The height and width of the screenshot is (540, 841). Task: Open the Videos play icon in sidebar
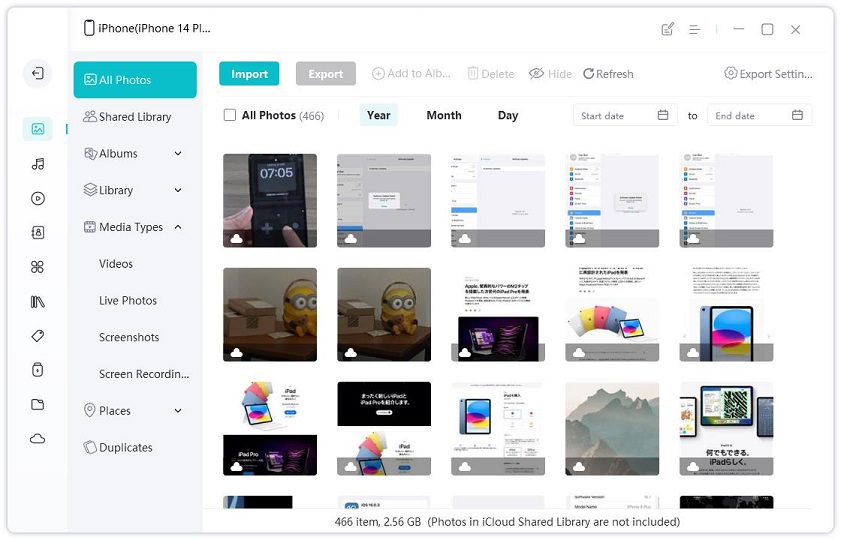[38, 198]
